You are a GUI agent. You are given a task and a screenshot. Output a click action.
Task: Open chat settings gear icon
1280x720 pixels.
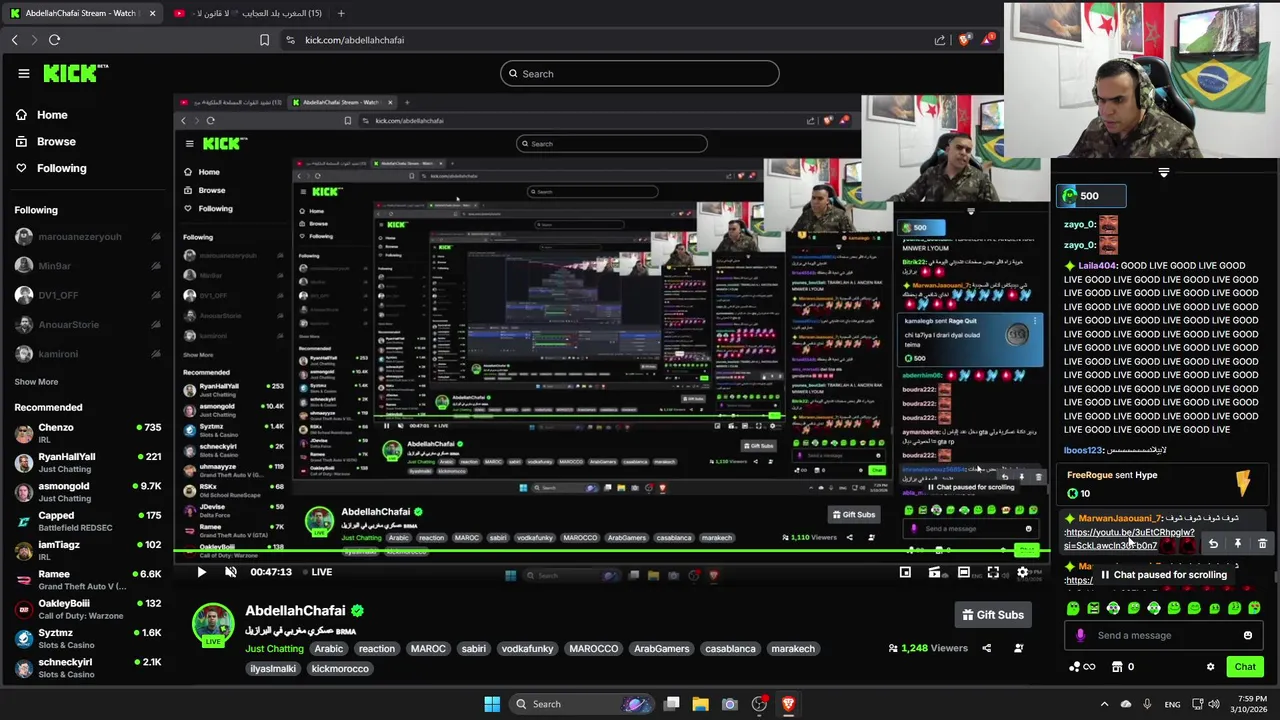1210,667
